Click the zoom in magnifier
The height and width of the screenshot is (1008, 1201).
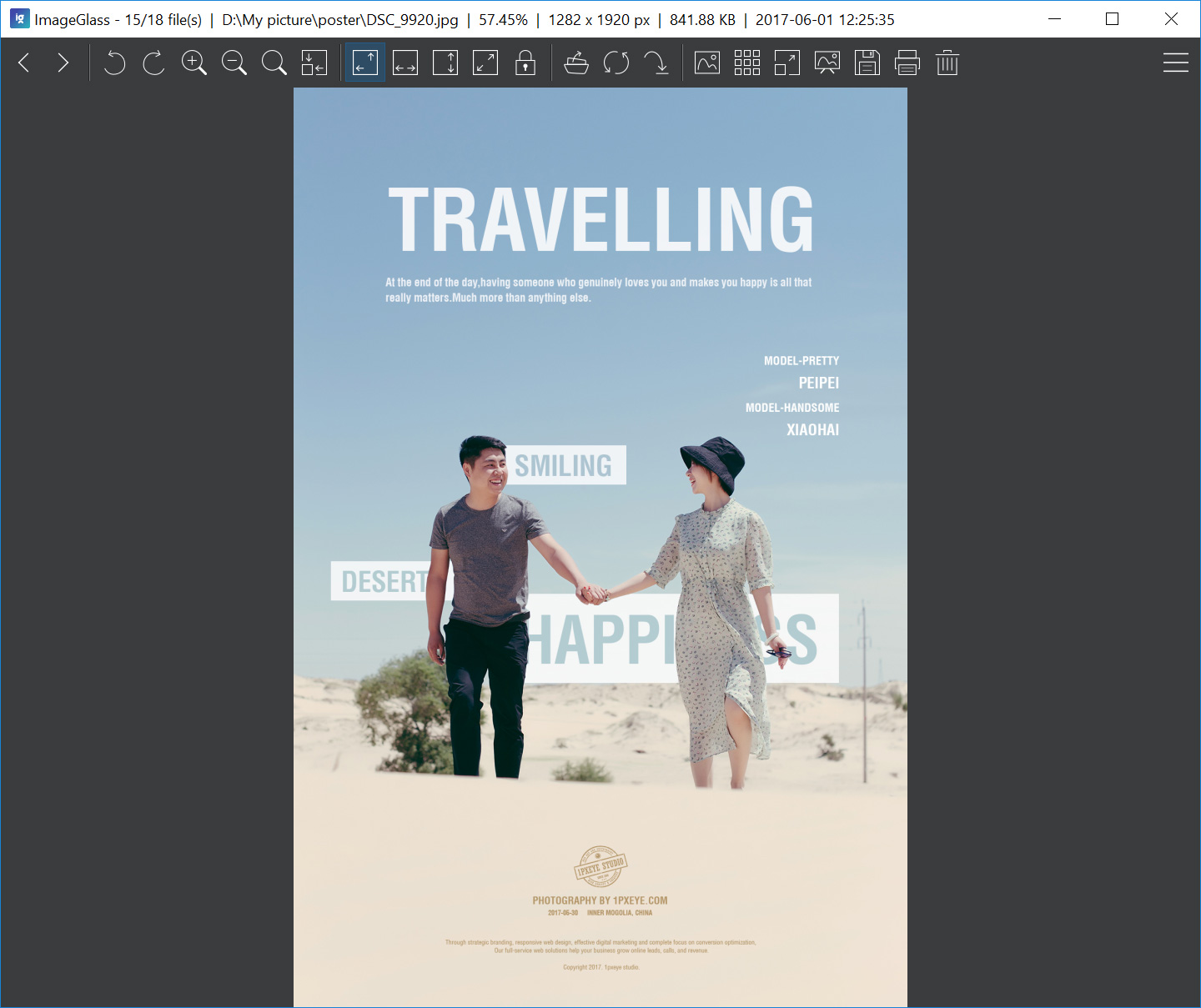(x=194, y=63)
